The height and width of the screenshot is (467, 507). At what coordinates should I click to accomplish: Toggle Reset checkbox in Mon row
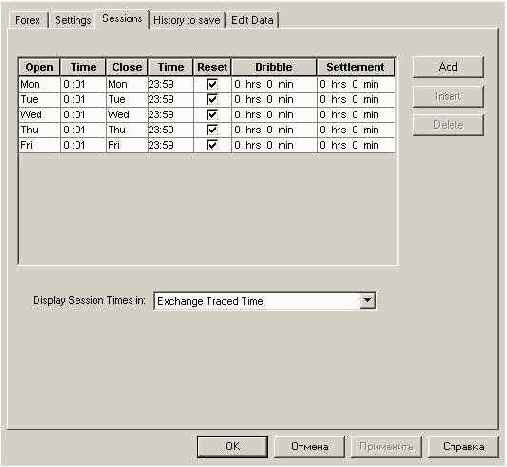point(212,84)
